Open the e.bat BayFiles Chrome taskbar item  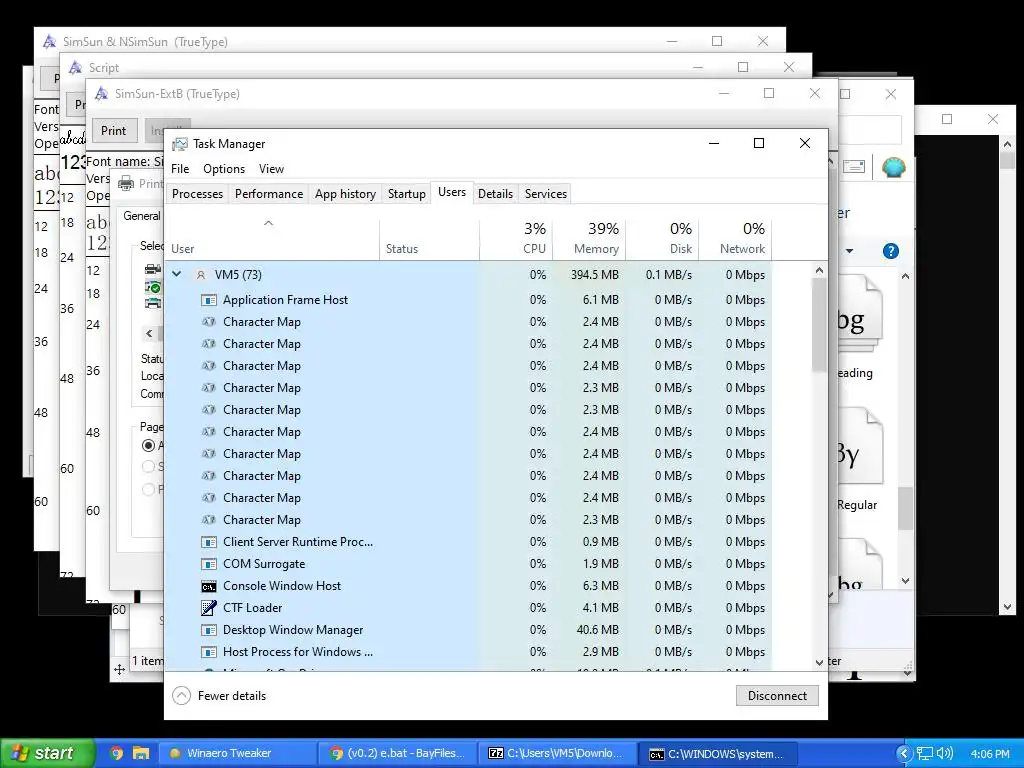pos(397,753)
